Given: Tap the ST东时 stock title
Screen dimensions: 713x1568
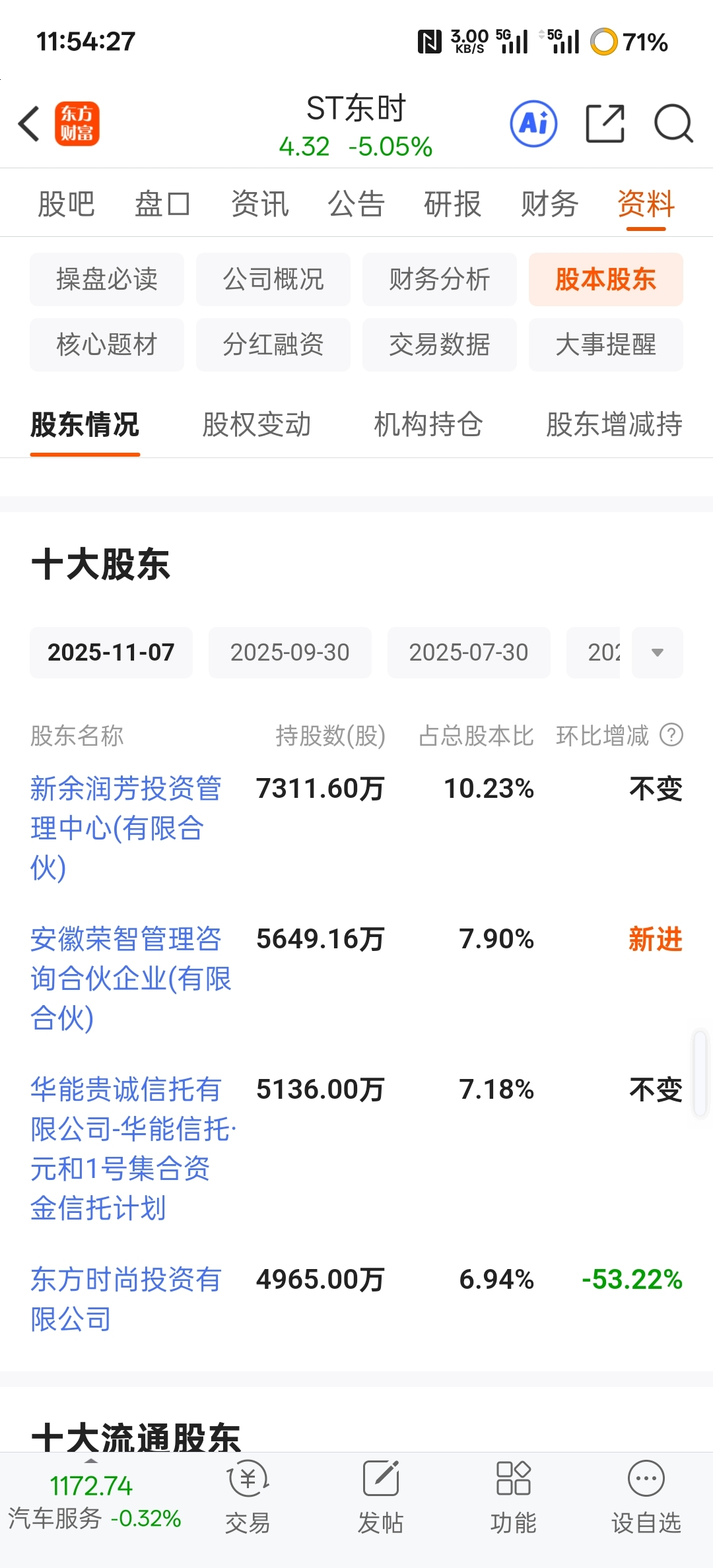Looking at the screenshot, I should (x=356, y=108).
